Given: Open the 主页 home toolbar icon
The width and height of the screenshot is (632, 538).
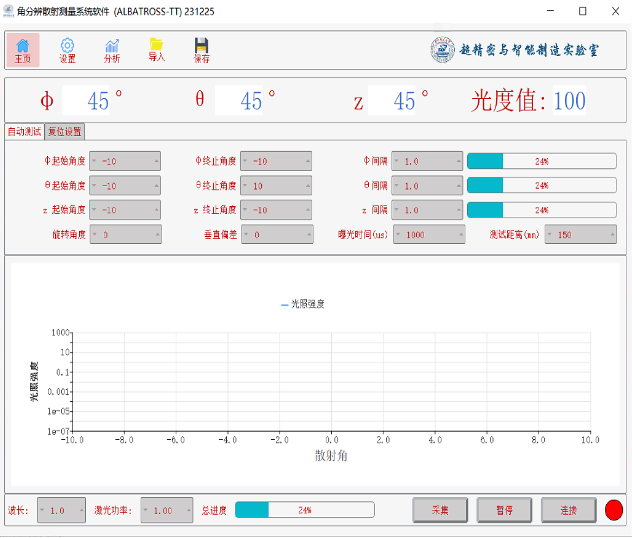Looking at the screenshot, I should coord(23,50).
